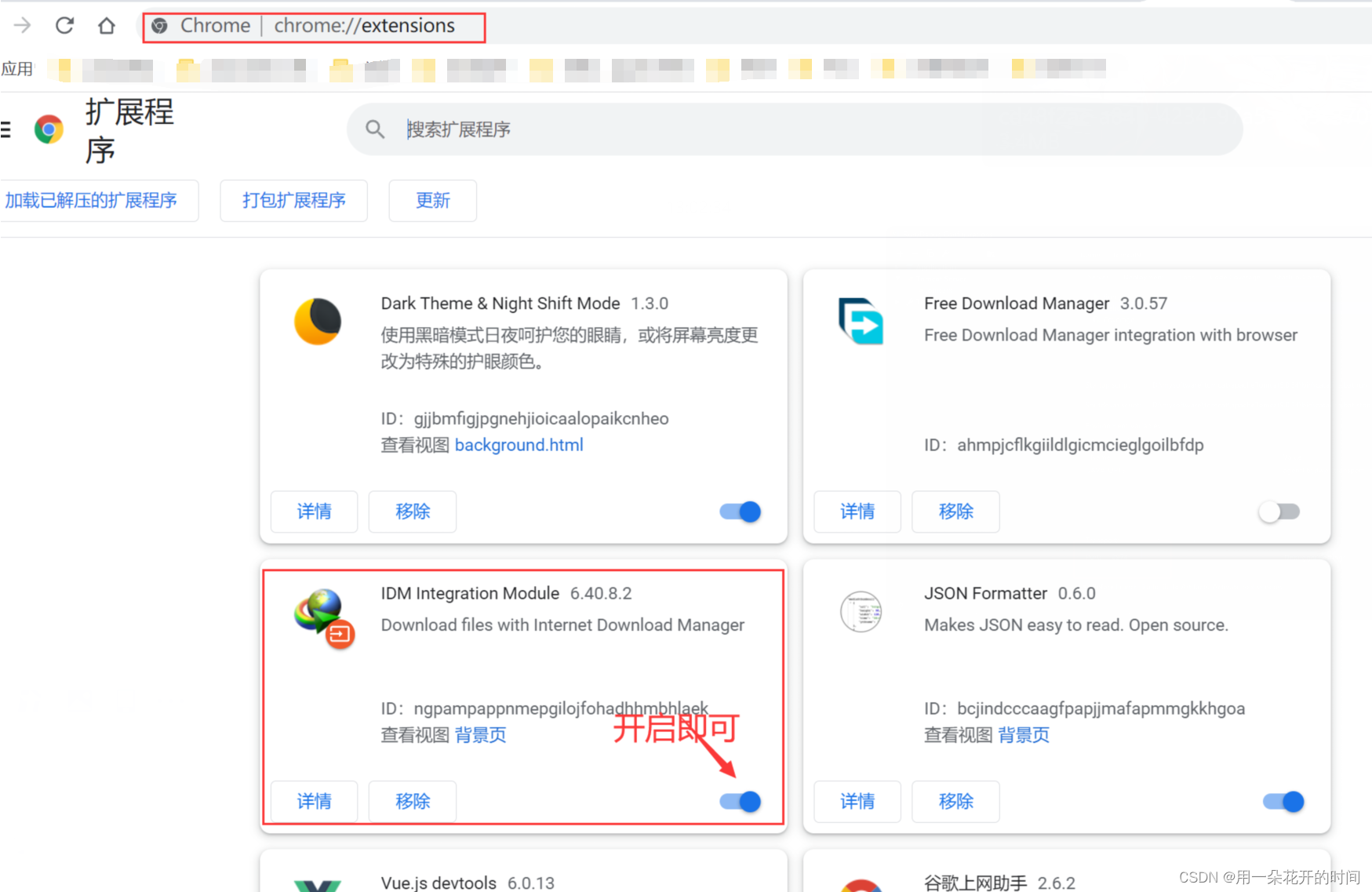Viewport: 1372px width, 892px height.
Task: Click the JSON Formatter extension icon
Action: tap(861, 611)
